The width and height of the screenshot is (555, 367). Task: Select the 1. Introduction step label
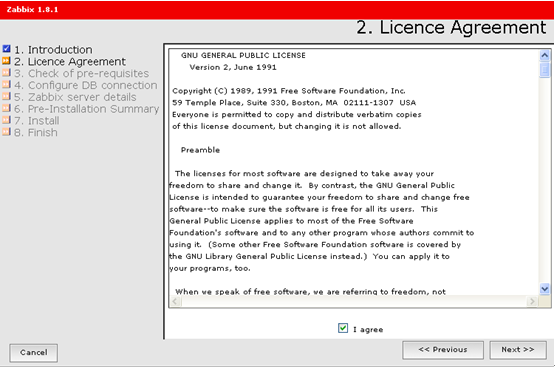[x=53, y=50]
